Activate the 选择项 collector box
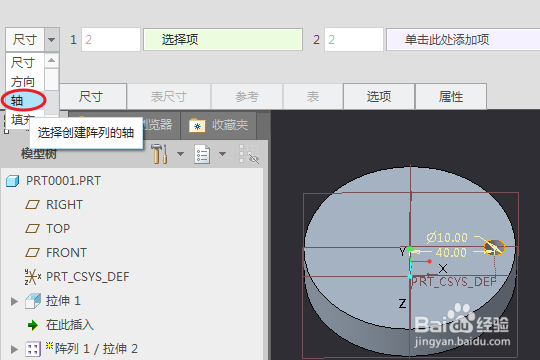Screen dimensions: 540x360 point(223,40)
